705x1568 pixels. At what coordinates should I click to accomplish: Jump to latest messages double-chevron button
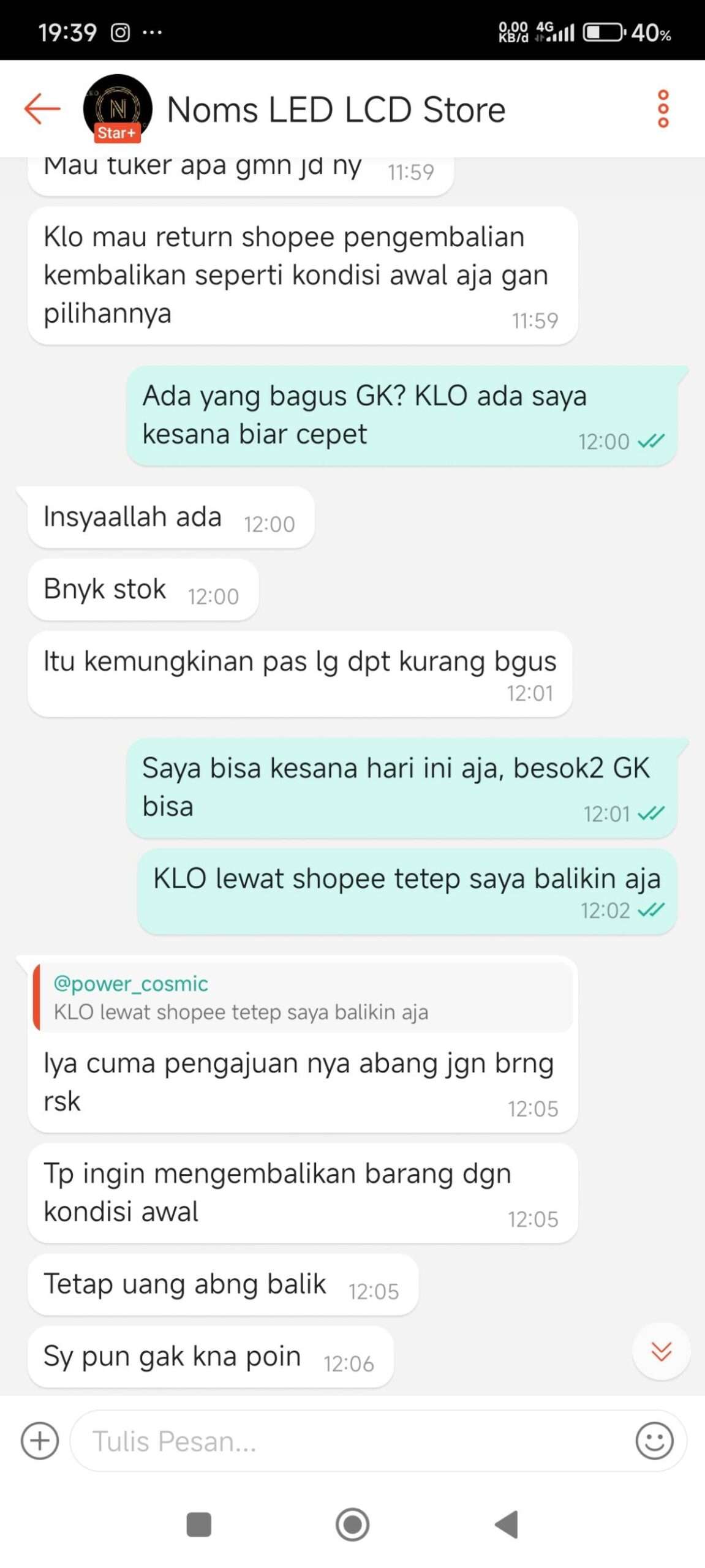[x=662, y=1351]
